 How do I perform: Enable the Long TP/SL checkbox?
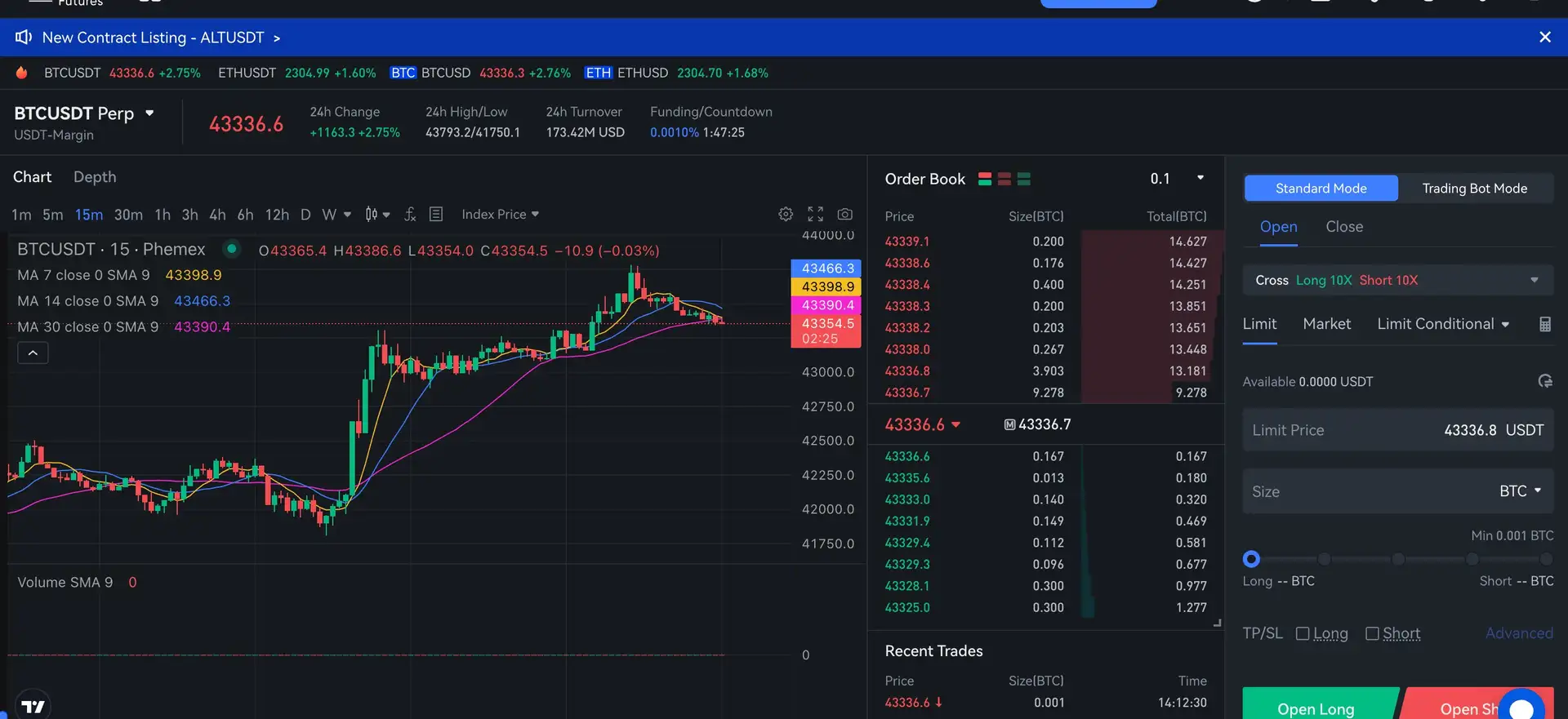[x=1303, y=633]
